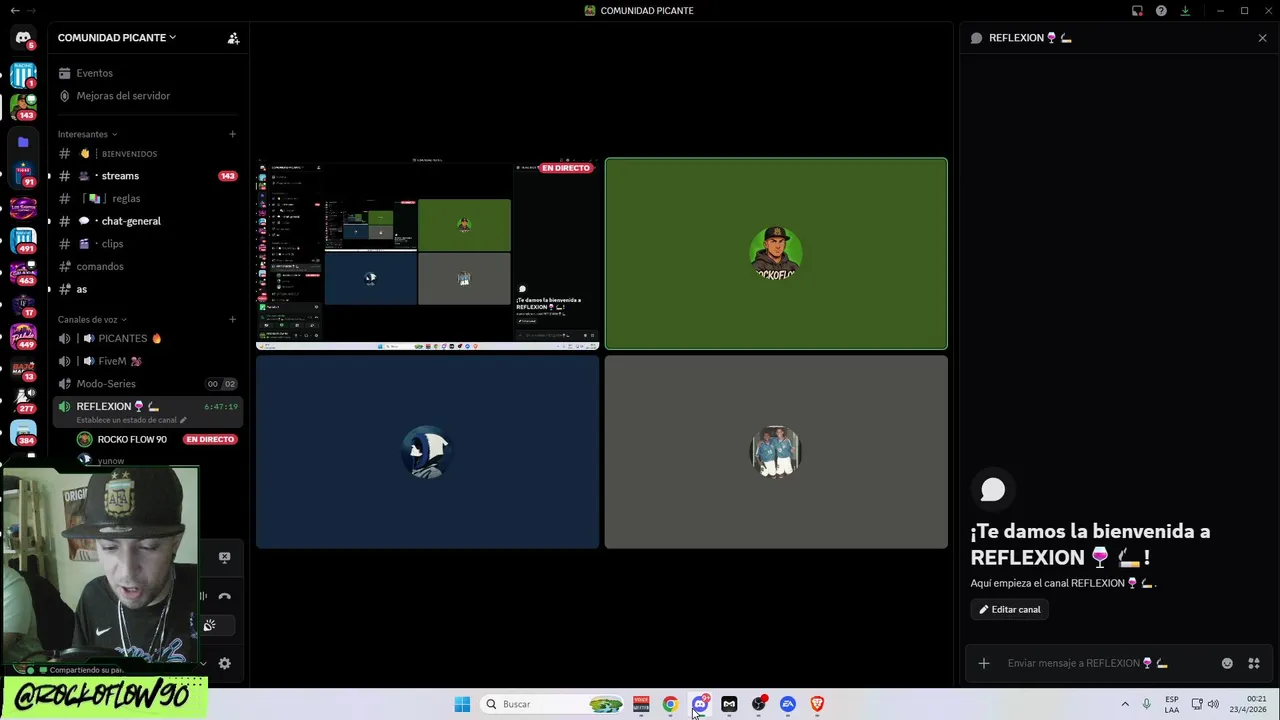Navigate back with the title bar arrow
This screenshot has width=1280, height=720.
[x=14, y=11]
